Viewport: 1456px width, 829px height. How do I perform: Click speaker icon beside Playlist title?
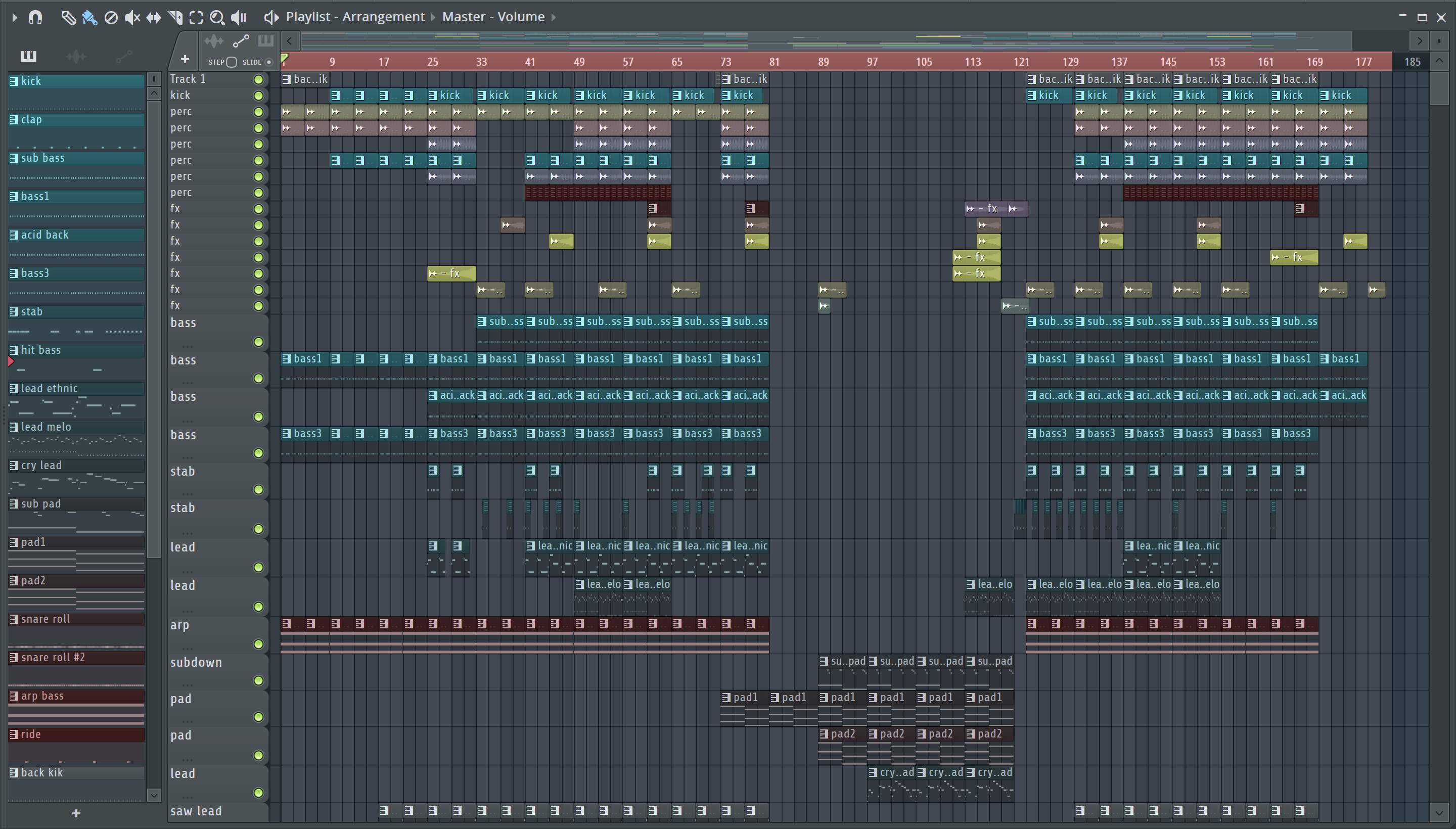pyautogui.click(x=271, y=17)
